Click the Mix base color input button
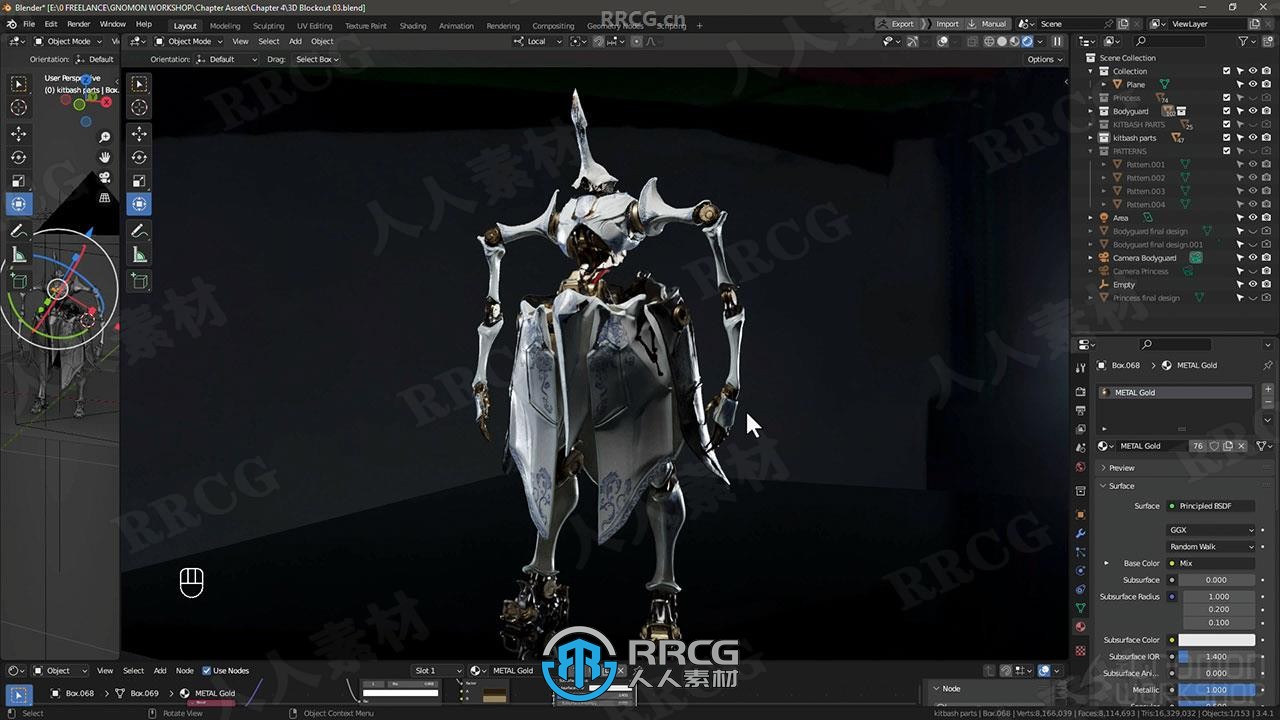The height and width of the screenshot is (720, 1280). pos(1210,563)
